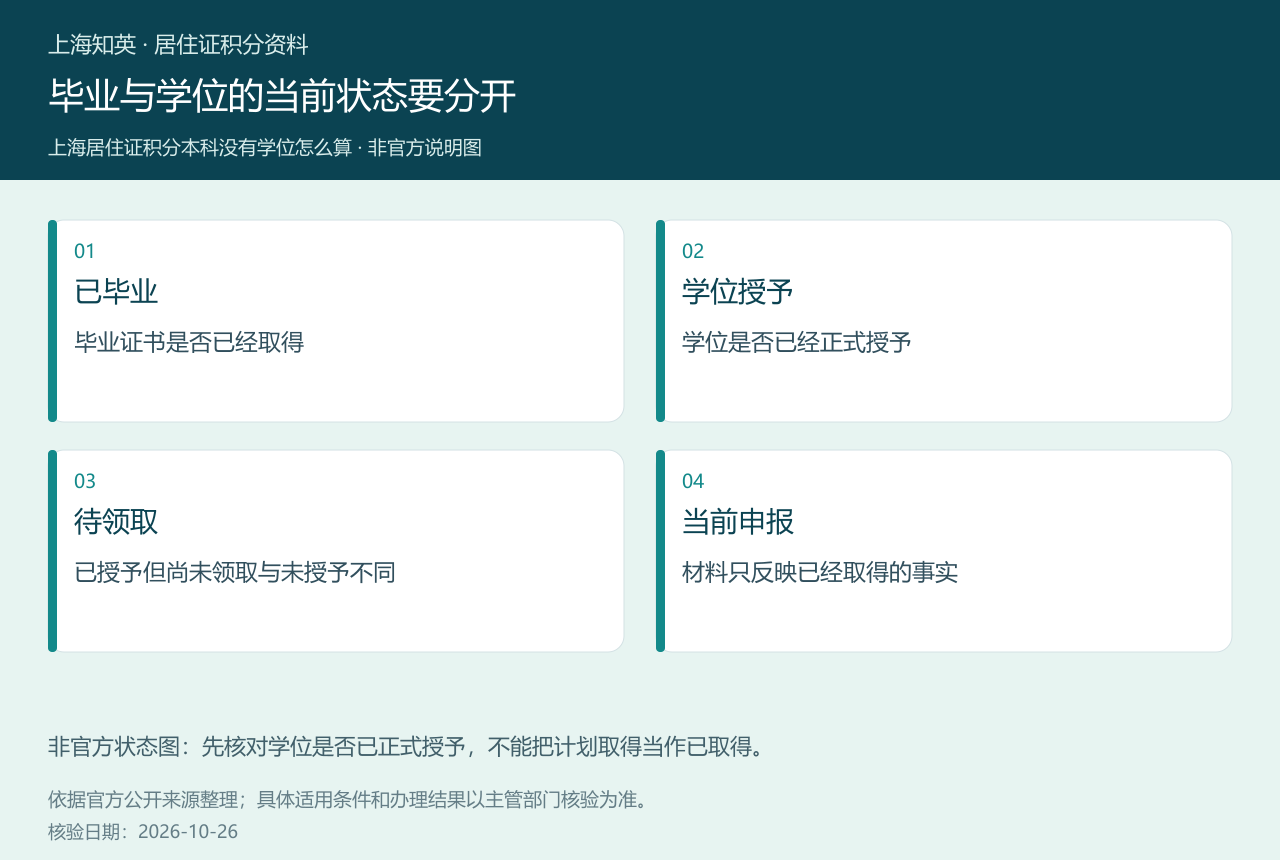Click the header text "上海知英 · 居住证积分资料"
This screenshot has width=1280, height=860.
click(178, 45)
